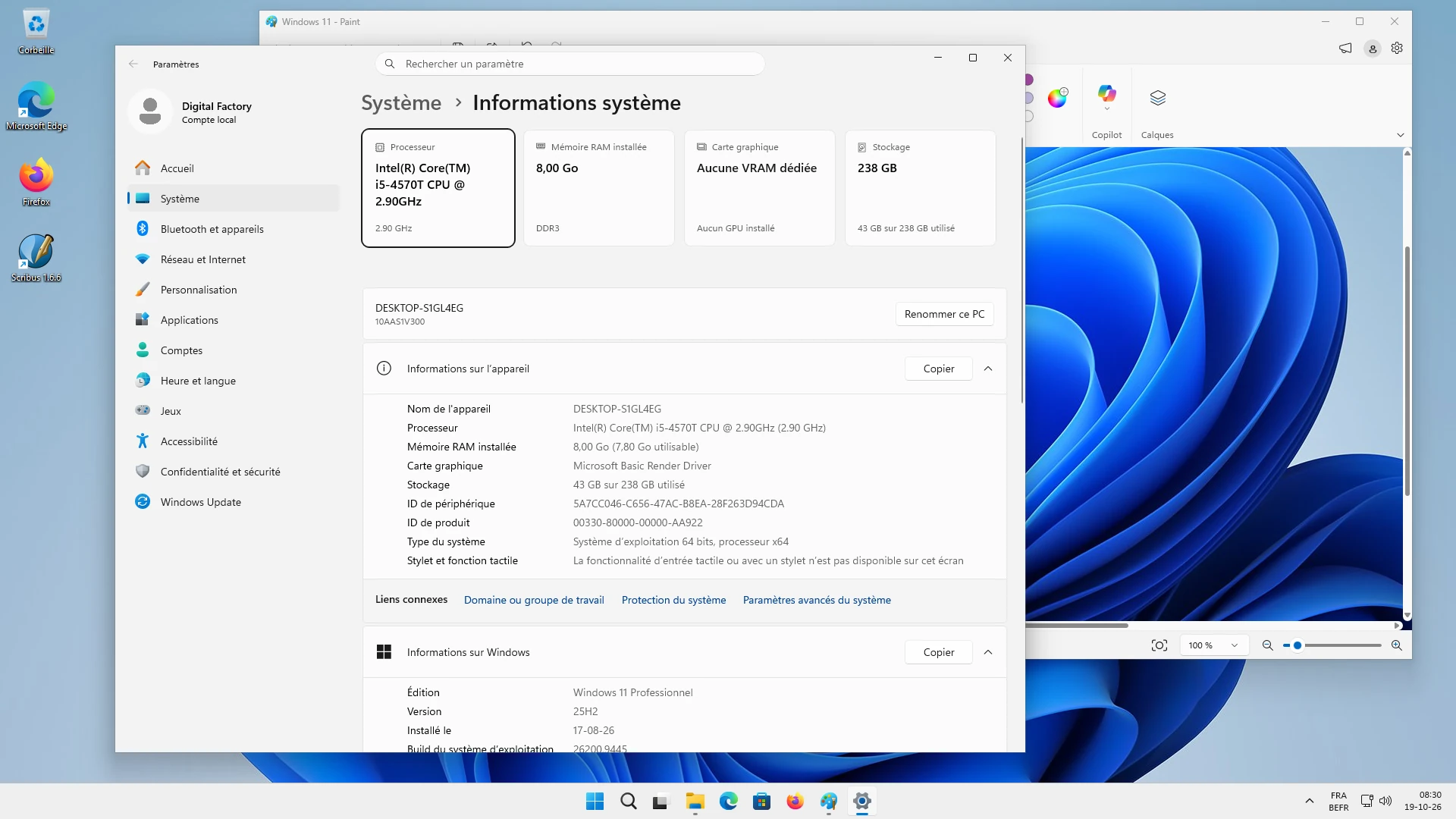Open Confidentialité et sécurité settings
Viewport: 1456px width, 819px height.
point(234,472)
